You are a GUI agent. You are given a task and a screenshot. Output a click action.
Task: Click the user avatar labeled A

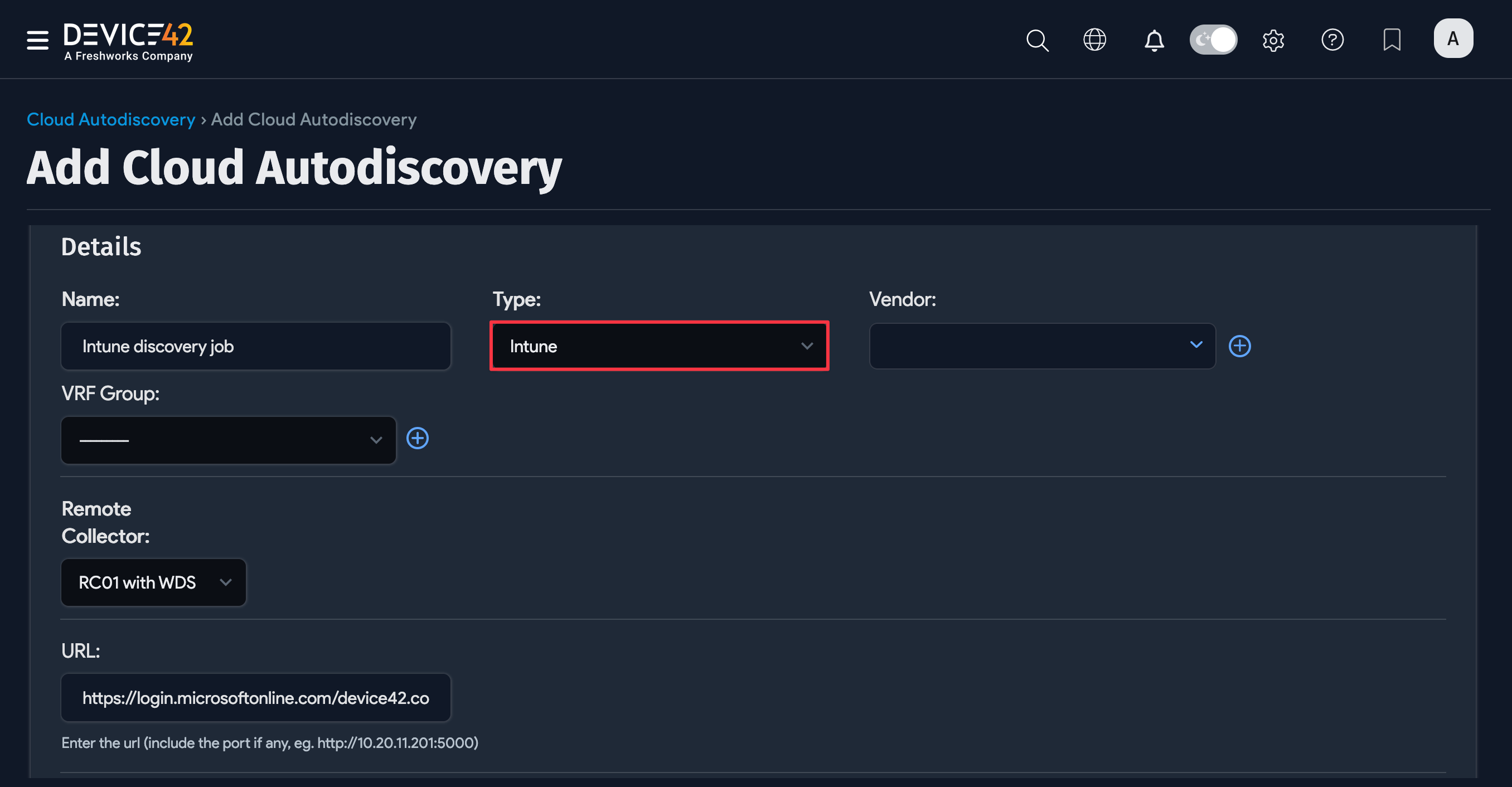coord(1453,37)
